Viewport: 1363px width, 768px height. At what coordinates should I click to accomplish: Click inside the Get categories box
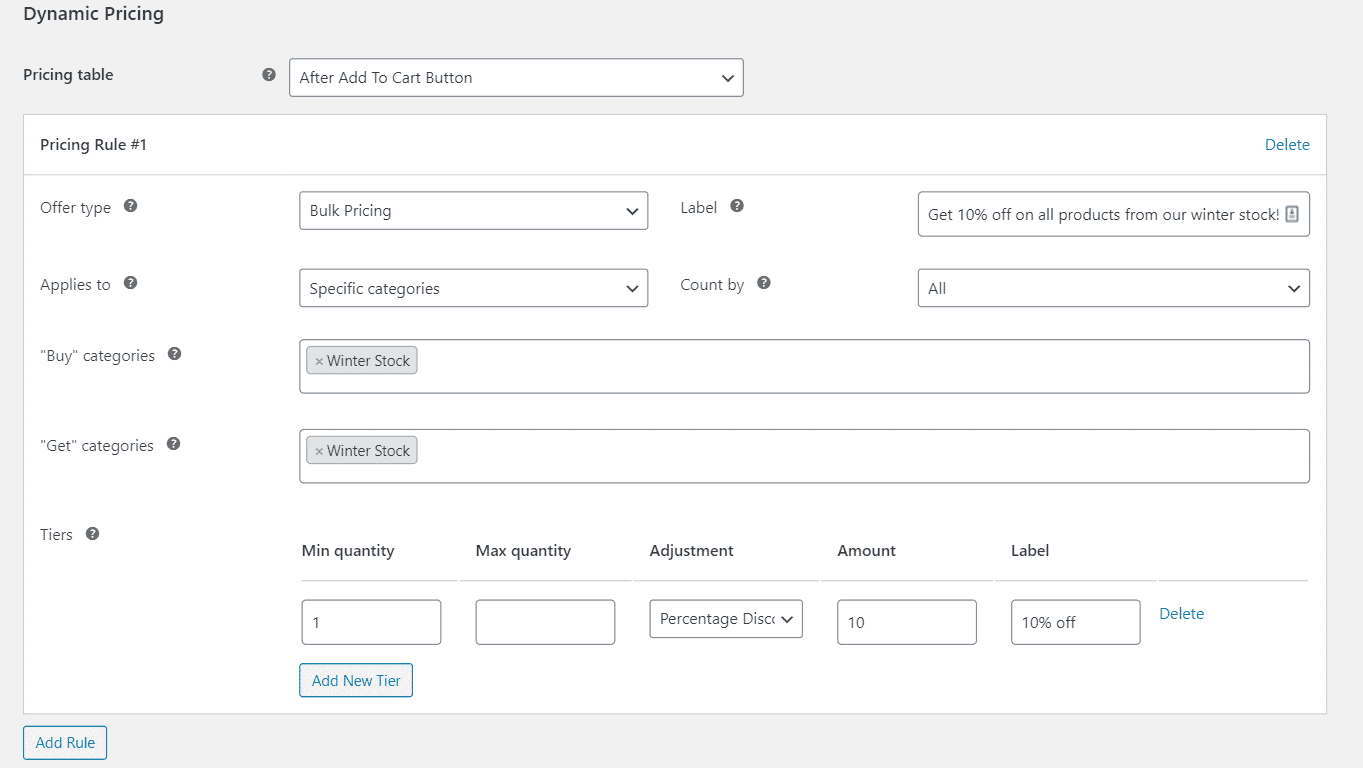pos(804,456)
